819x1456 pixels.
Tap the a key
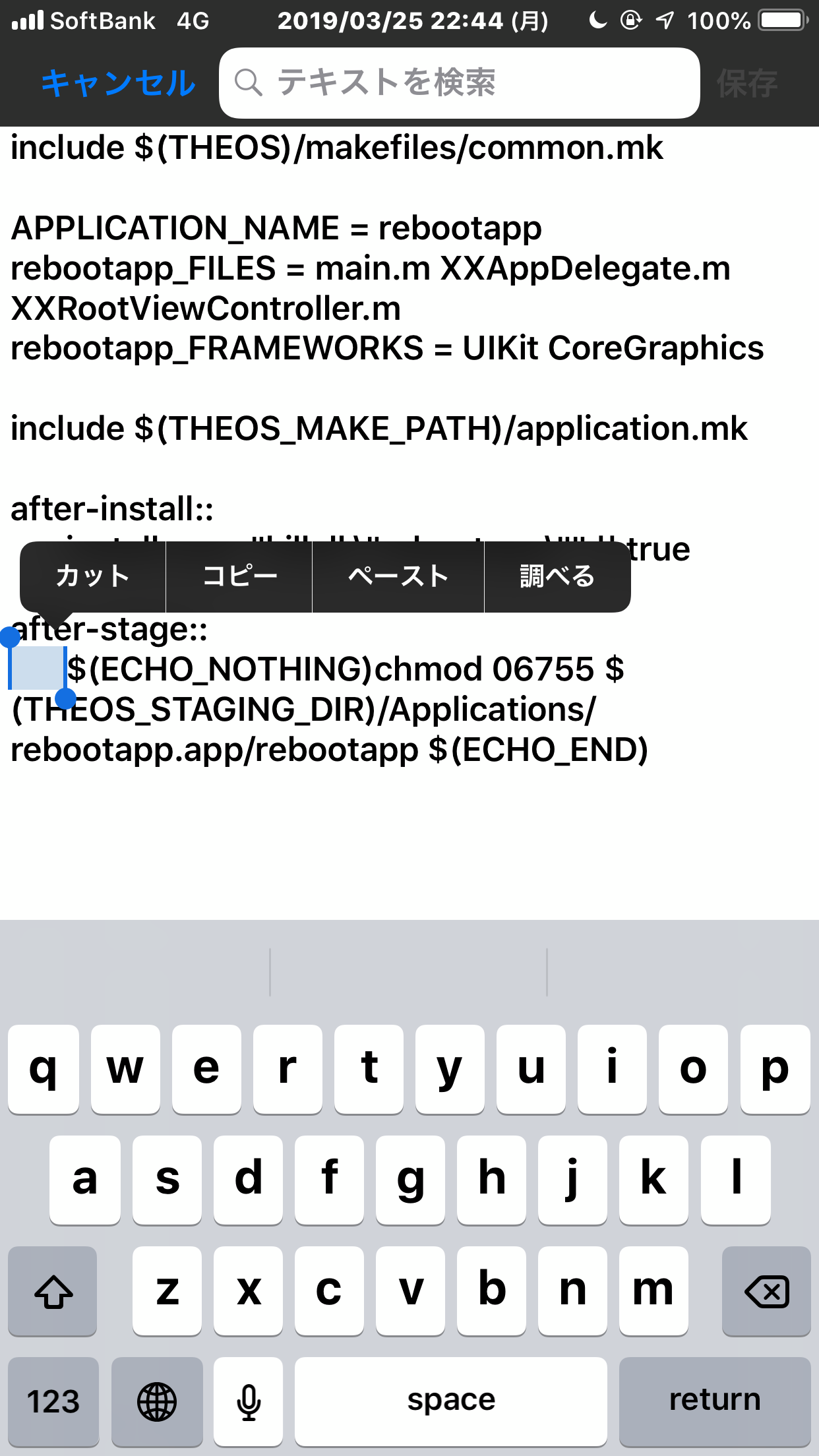[84, 1180]
